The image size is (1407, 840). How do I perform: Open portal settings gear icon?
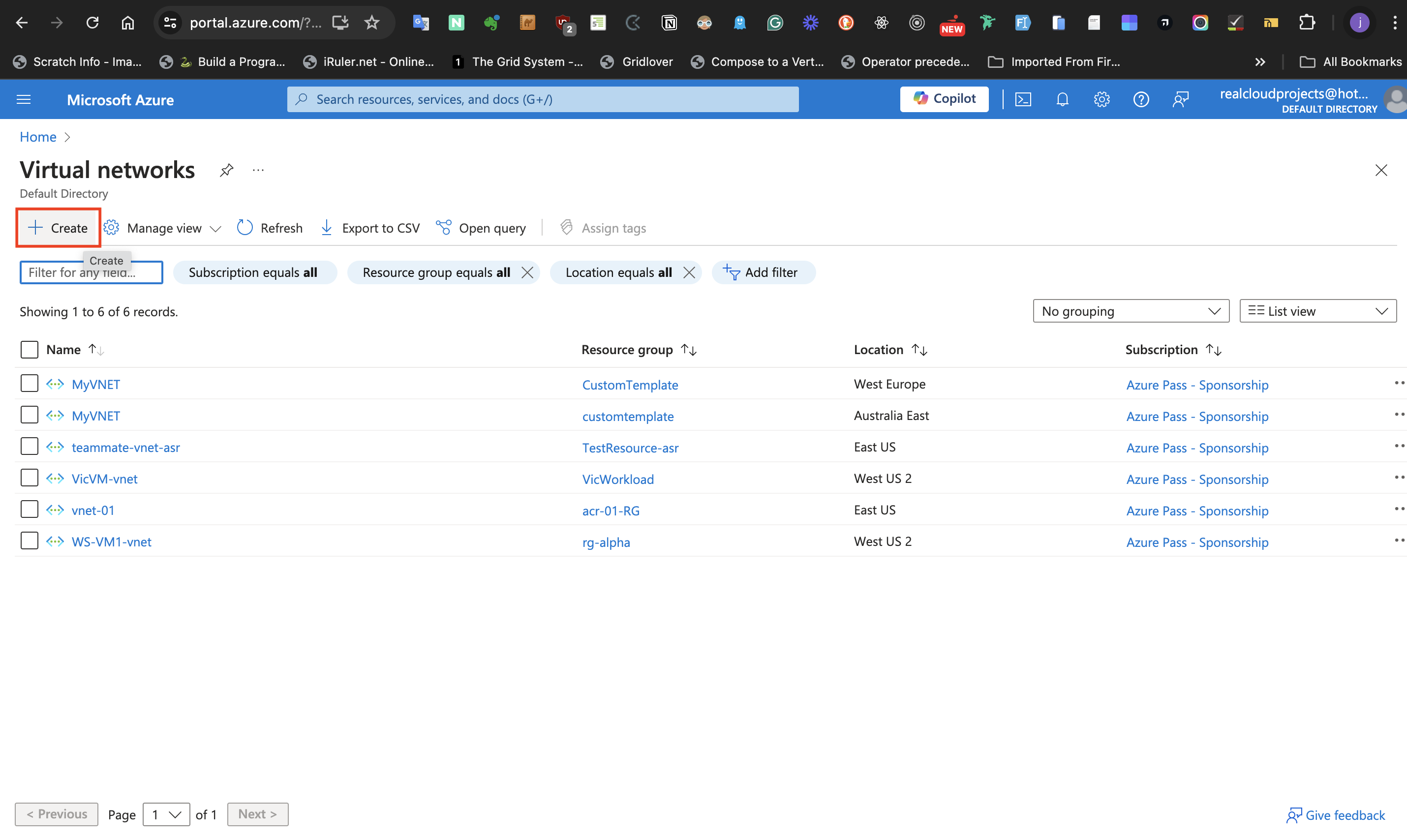pyautogui.click(x=1101, y=100)
